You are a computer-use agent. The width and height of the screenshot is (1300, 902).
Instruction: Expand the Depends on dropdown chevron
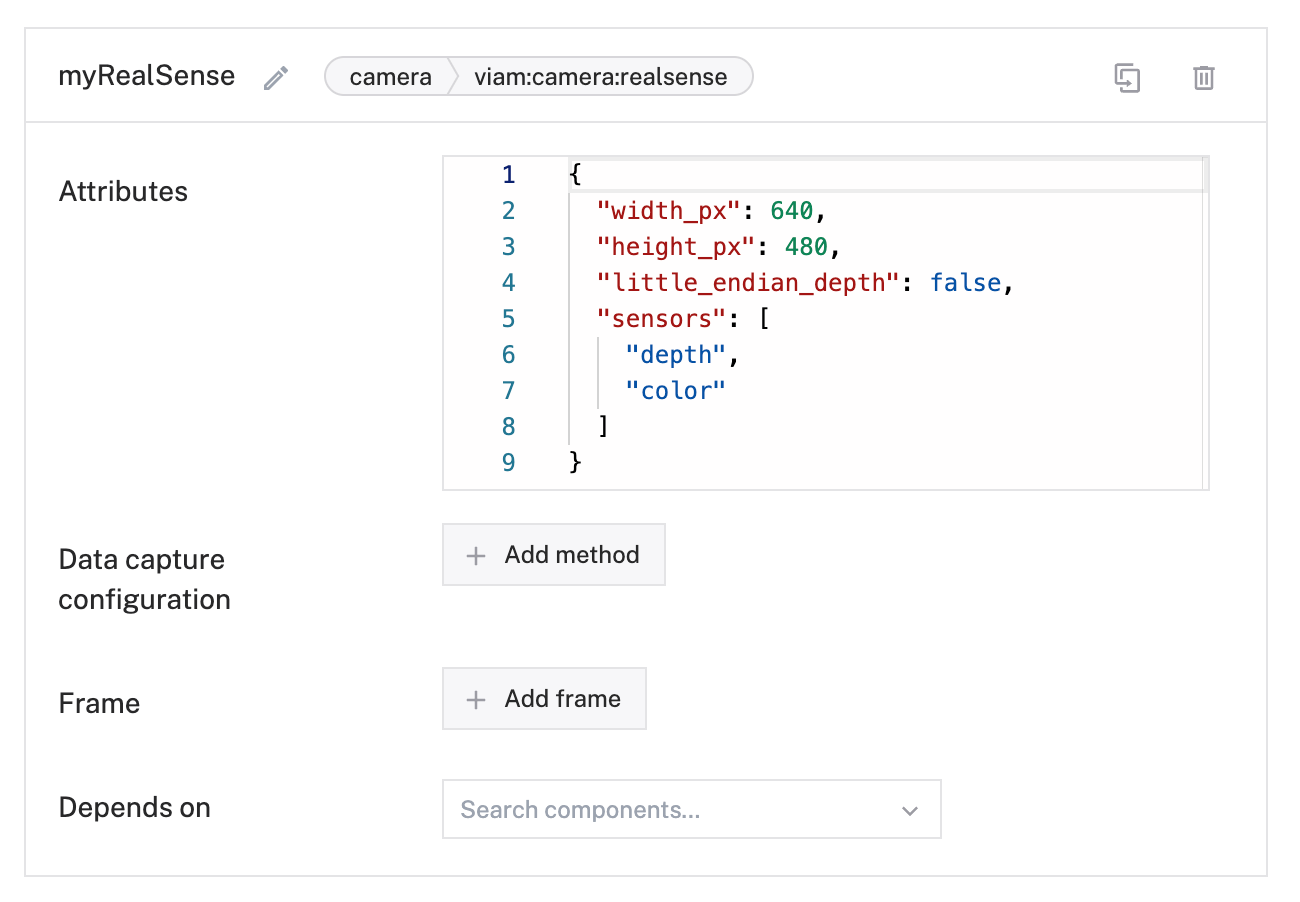point(909,811)
